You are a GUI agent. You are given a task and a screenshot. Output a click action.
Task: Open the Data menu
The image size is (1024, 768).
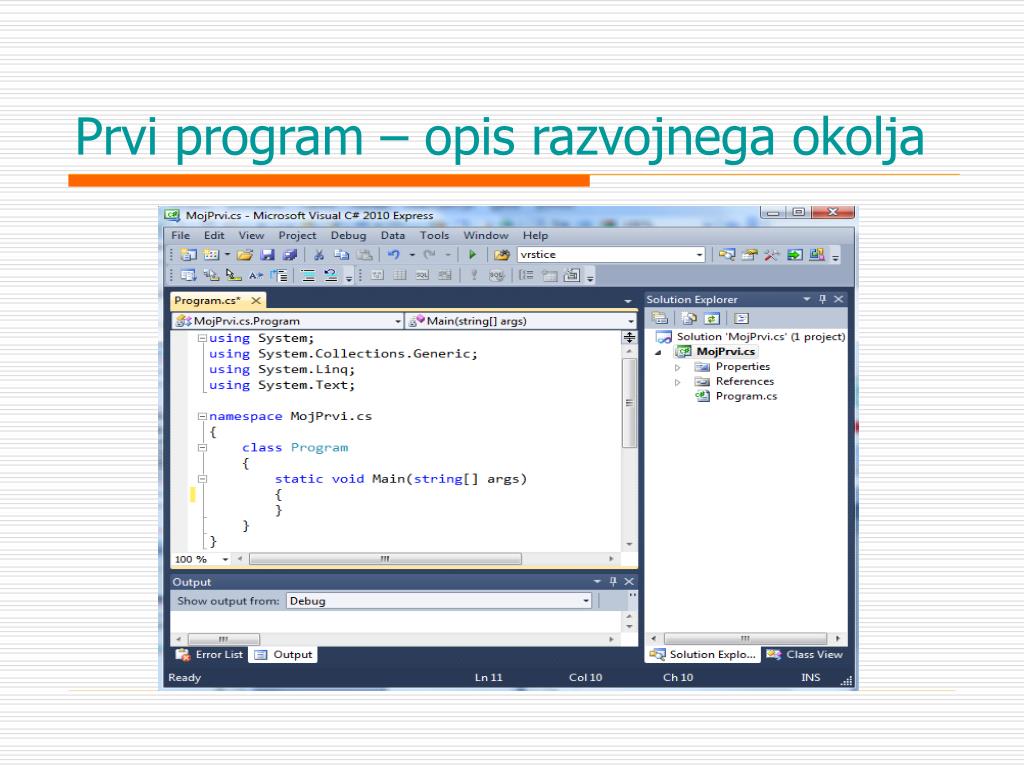pyautogui.click(x=392, y=235)
